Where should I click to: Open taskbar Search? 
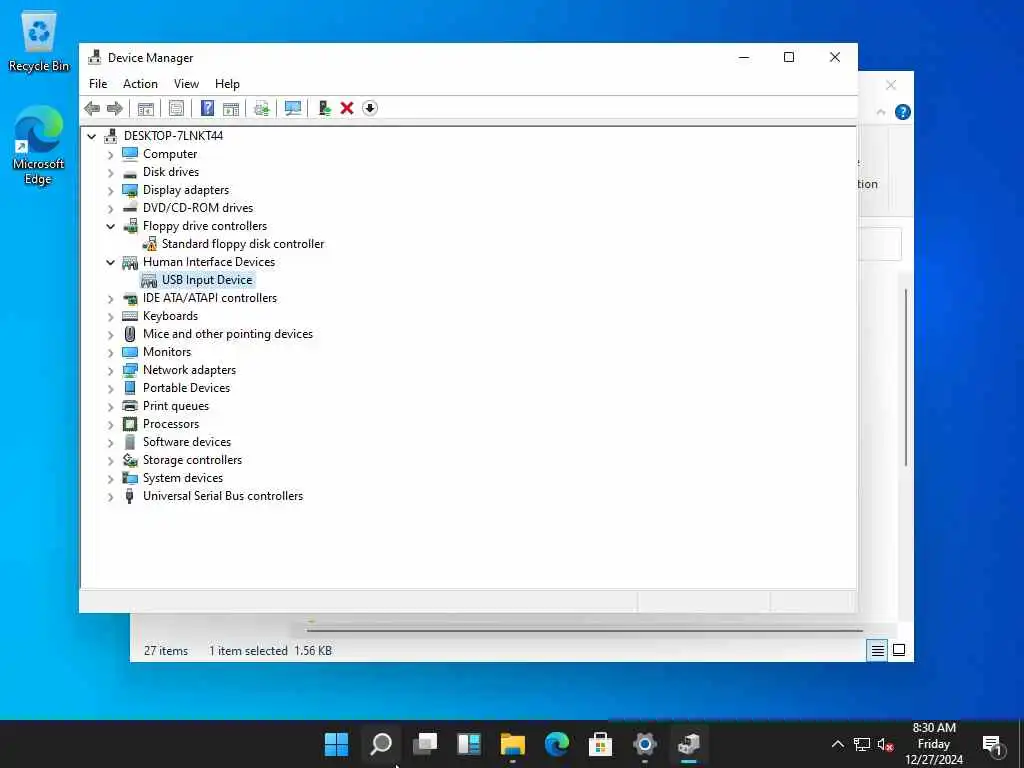(381, 744)
